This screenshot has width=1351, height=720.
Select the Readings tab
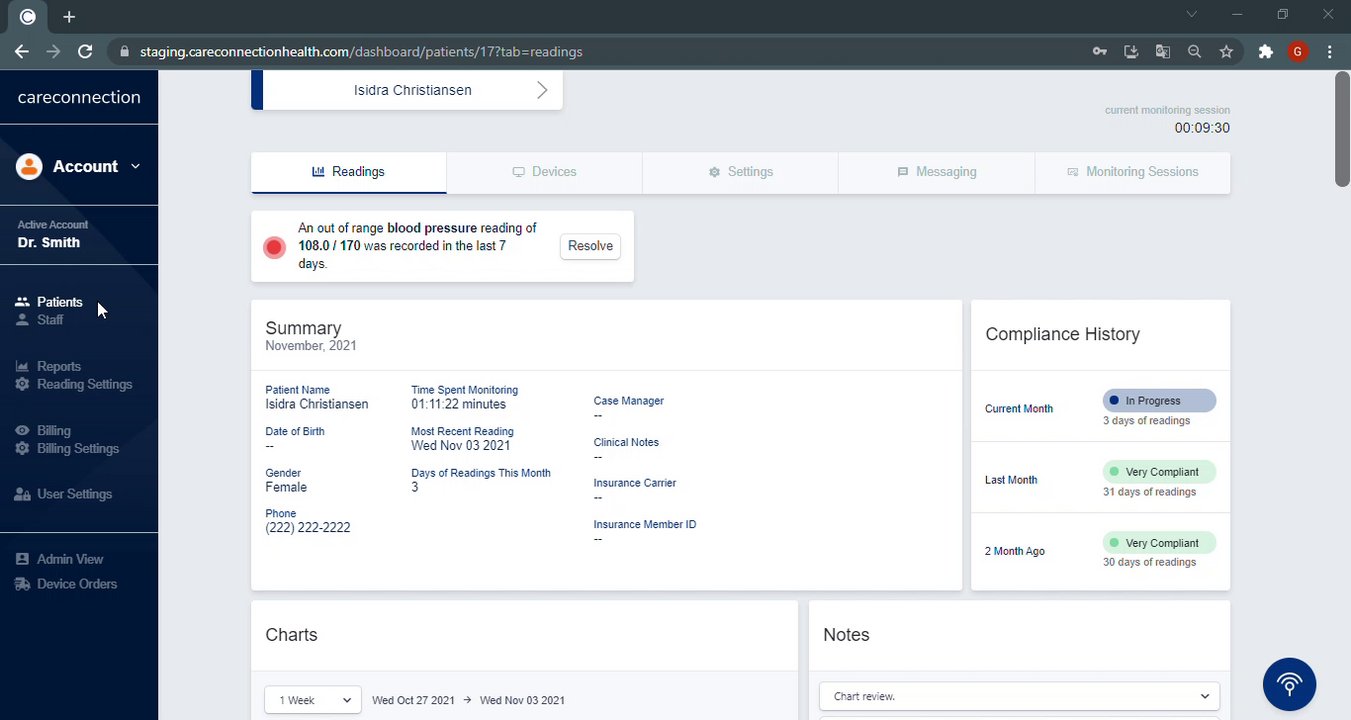coord(348,172)
